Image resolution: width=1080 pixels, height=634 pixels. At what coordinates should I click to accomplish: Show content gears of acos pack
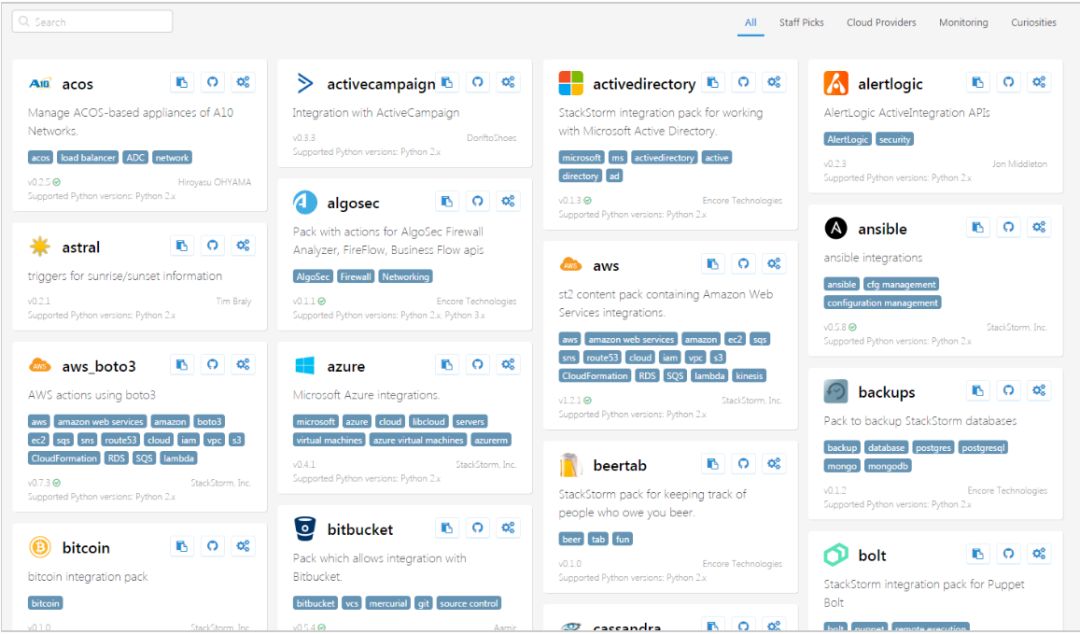tap(243, 82)
